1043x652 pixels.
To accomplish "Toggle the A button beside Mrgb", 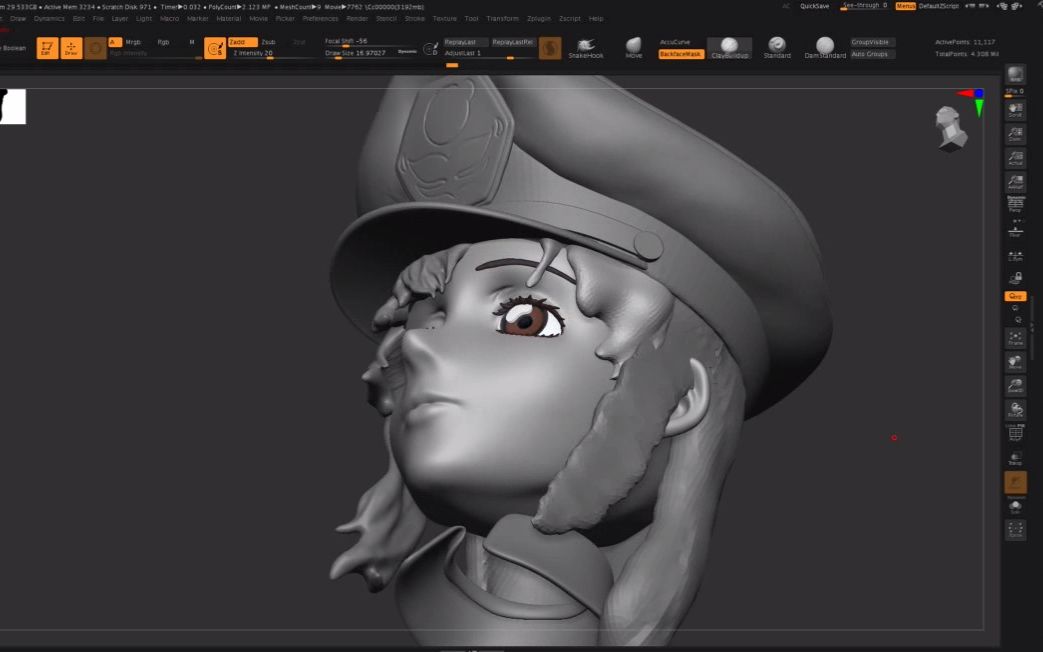I will [x=115, y=42].
